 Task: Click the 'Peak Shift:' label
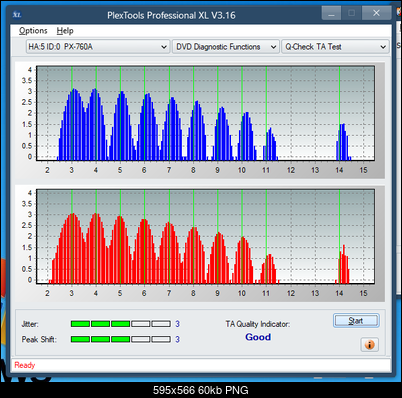39,339
